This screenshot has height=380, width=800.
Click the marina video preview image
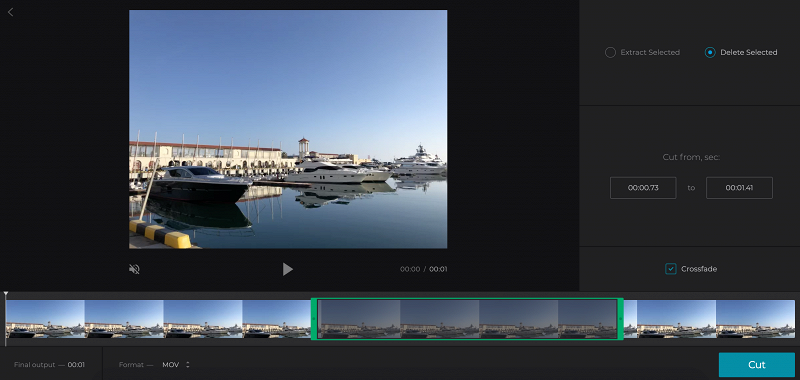288,129
